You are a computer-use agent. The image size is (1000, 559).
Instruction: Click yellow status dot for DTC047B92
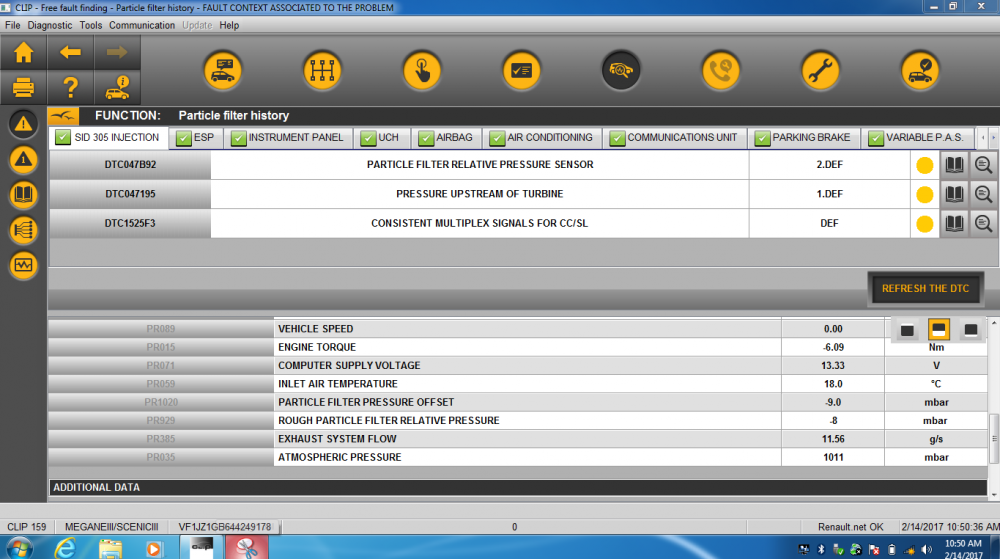pos(924,165)
